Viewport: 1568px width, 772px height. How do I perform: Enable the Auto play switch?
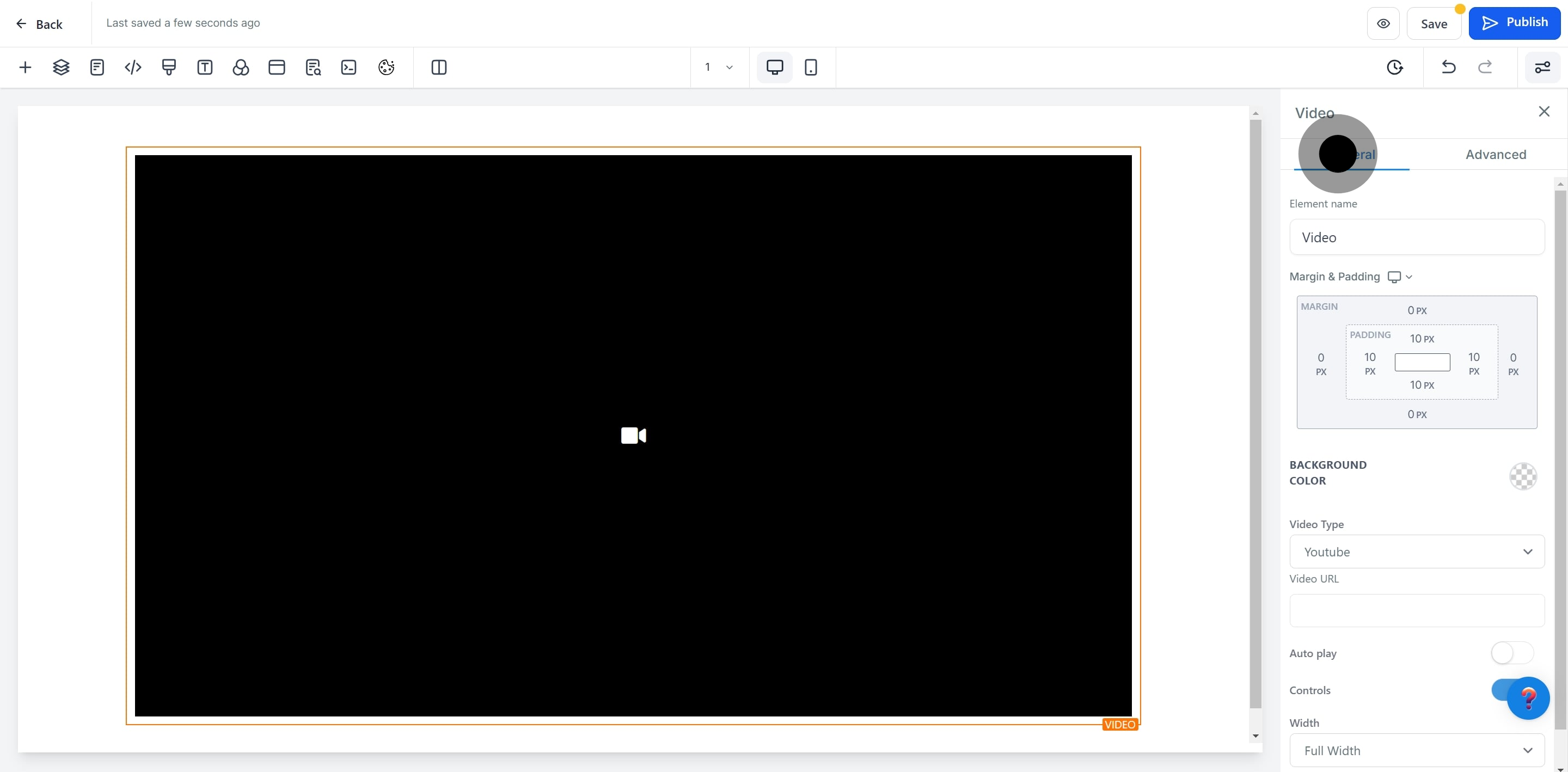click(1511, 653)
